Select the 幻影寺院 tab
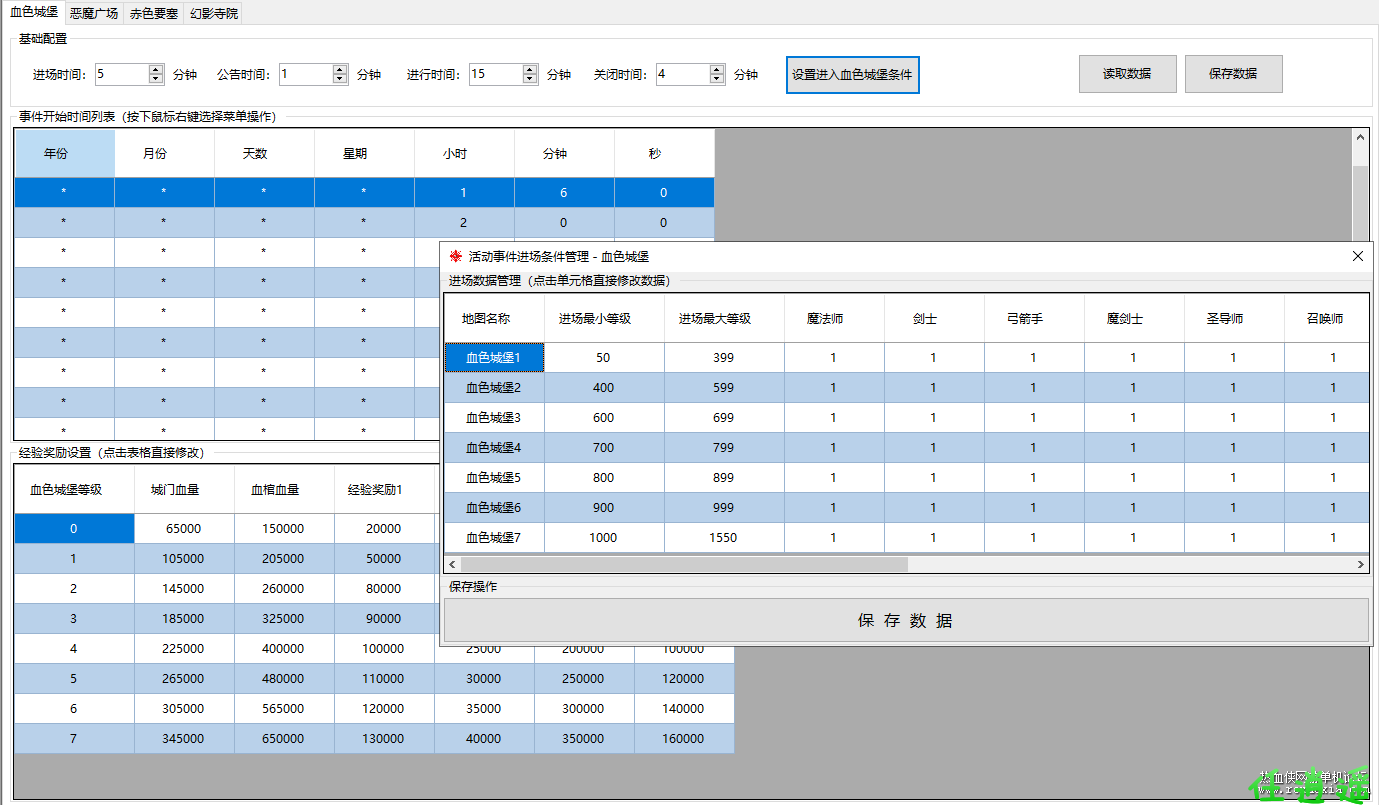This screenshot has height=805, width=1379. pos(214,14)
